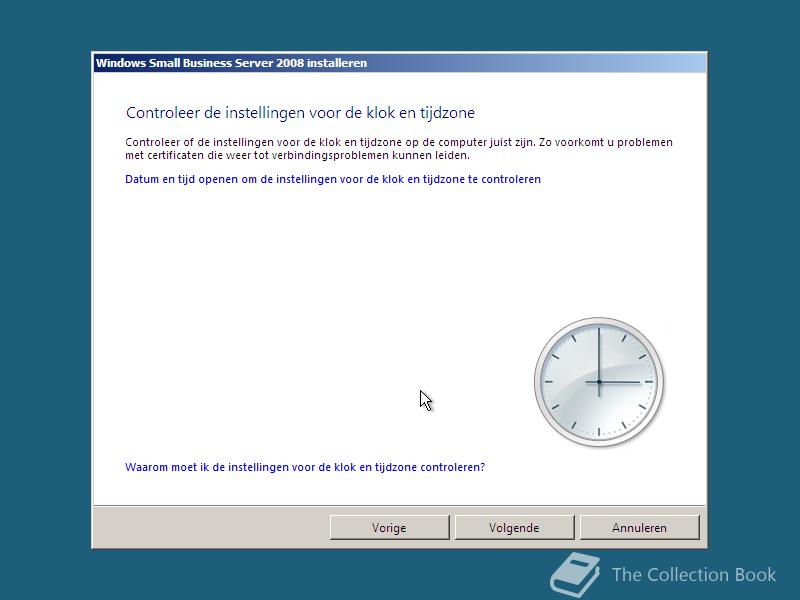
Task: Open the Datum en tijd settings link
Action: point(333,180)
